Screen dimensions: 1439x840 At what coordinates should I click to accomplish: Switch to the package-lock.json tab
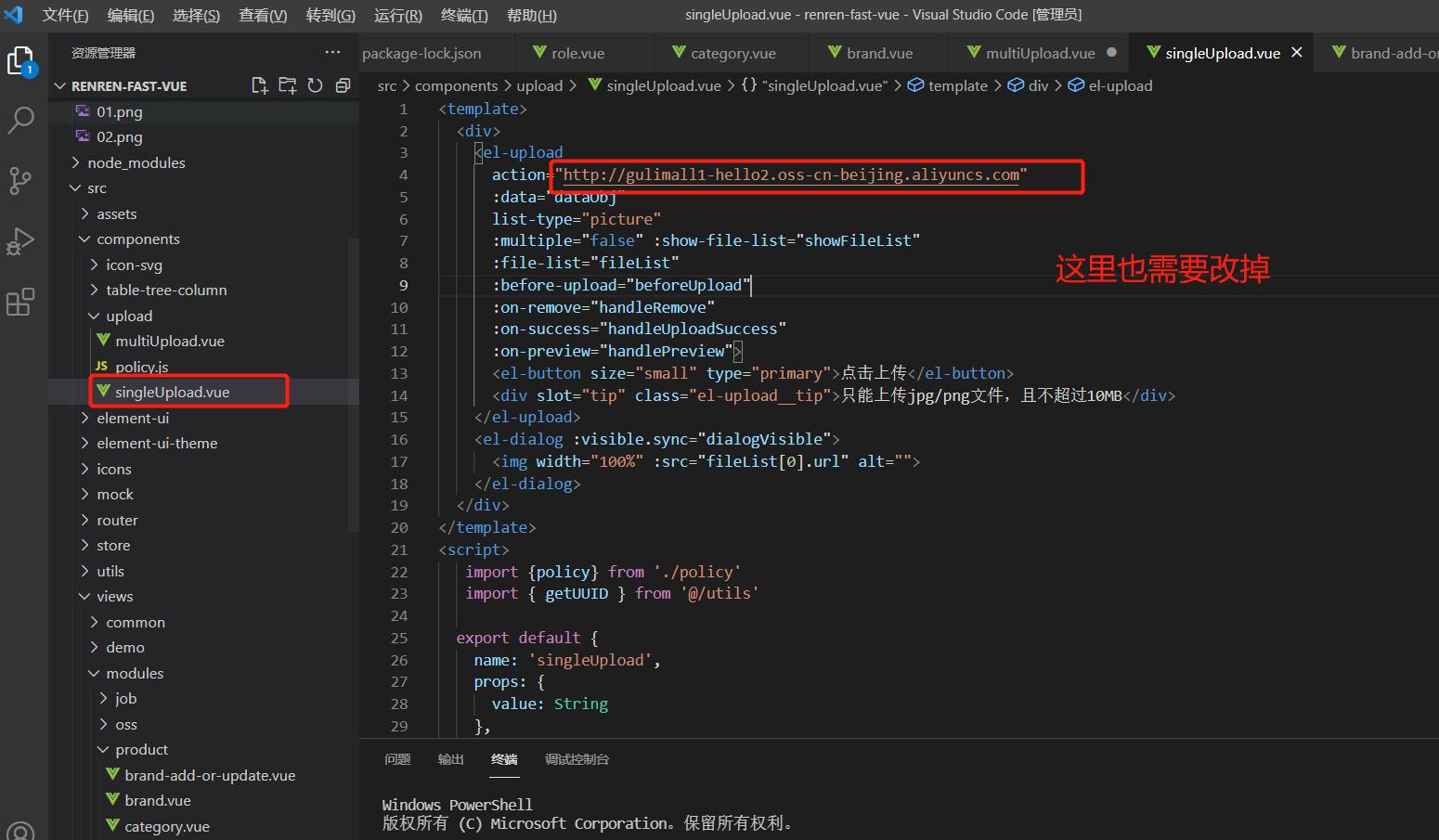click(421, 53)
